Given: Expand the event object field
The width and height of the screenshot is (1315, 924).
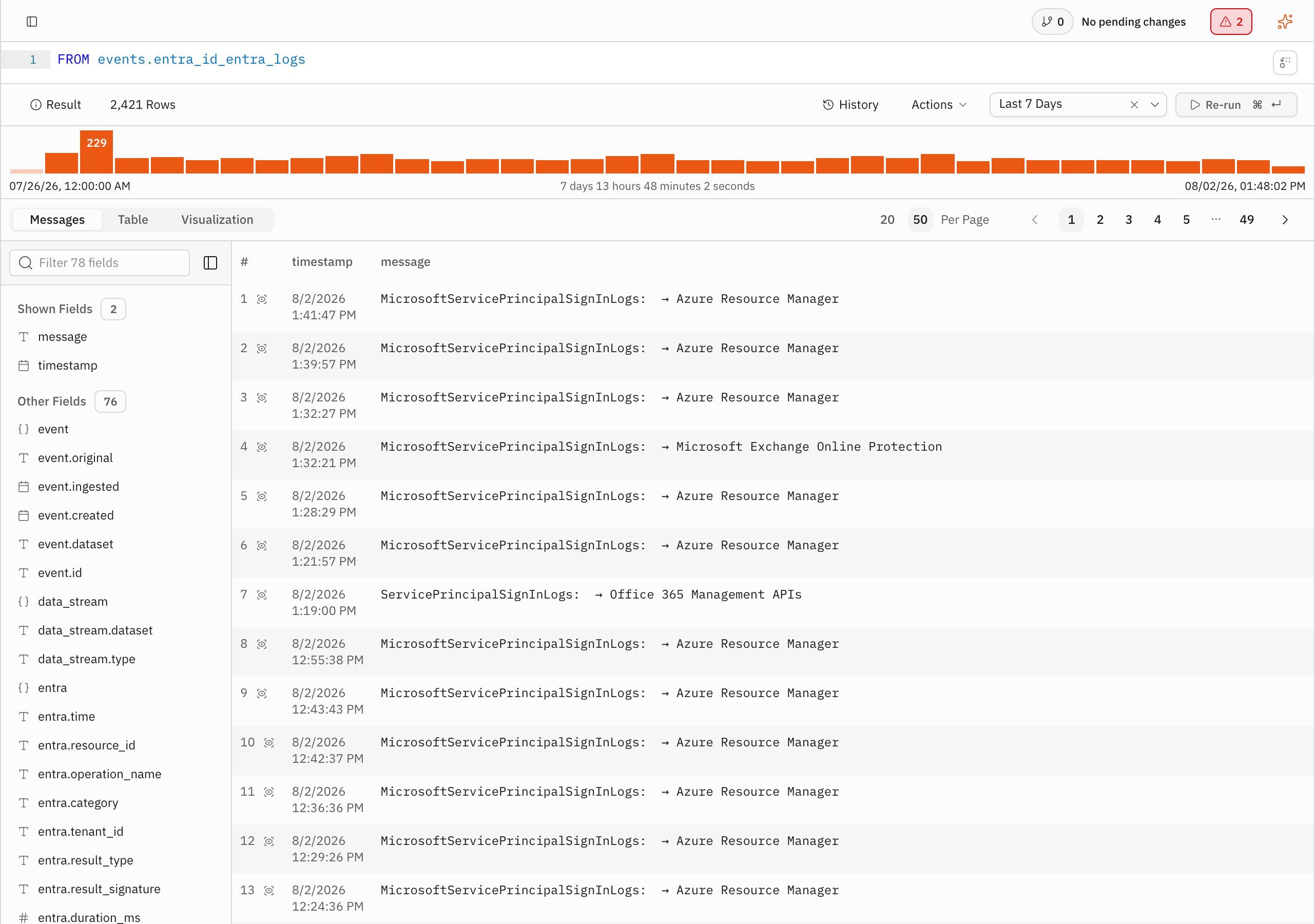Looking at the screenshot, I should click(x=53, y=429).
